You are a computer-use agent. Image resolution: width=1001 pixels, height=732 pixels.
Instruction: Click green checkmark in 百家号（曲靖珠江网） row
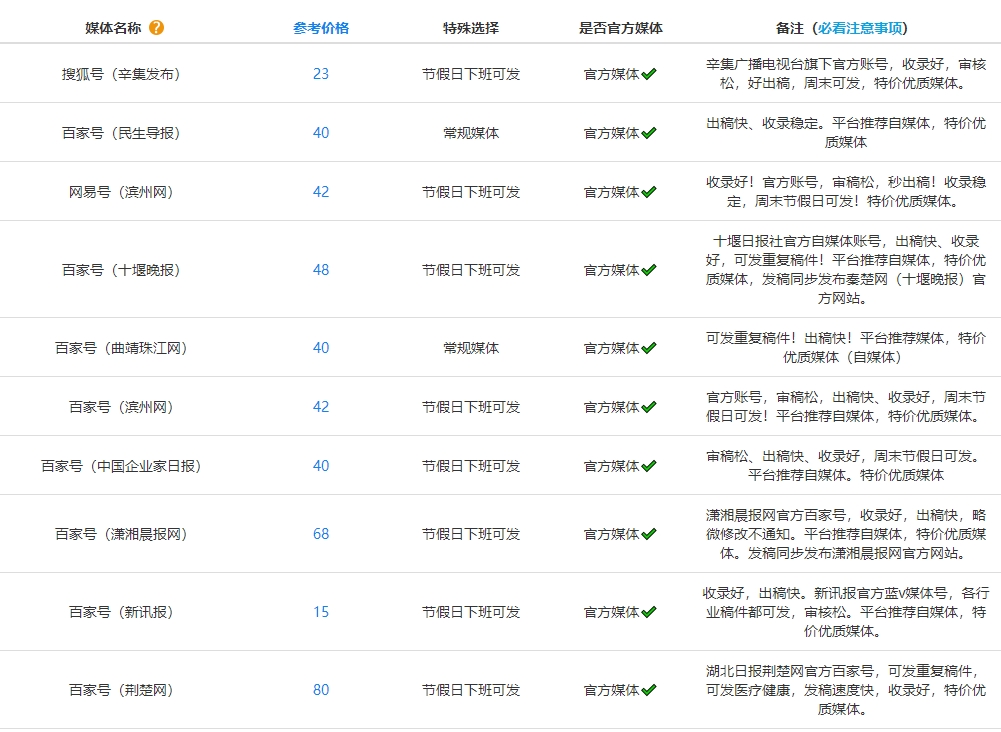click(x=649, y=348)
